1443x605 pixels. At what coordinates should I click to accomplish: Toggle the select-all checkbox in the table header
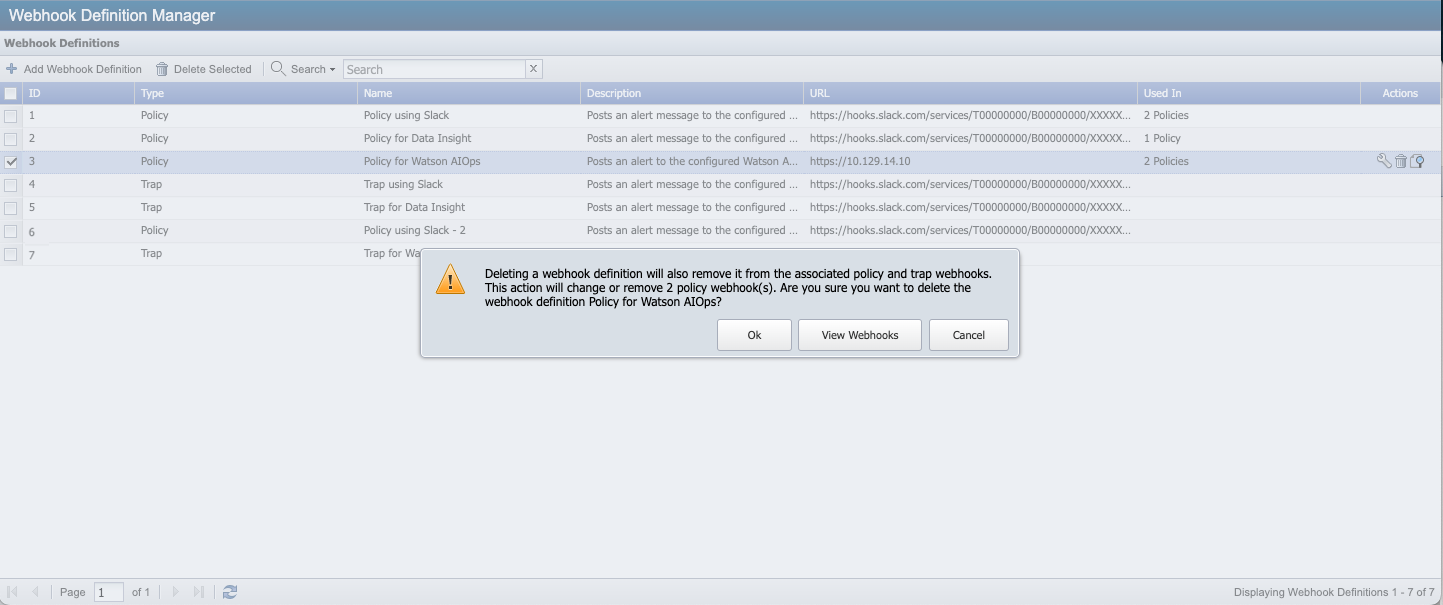click(11, 93)
